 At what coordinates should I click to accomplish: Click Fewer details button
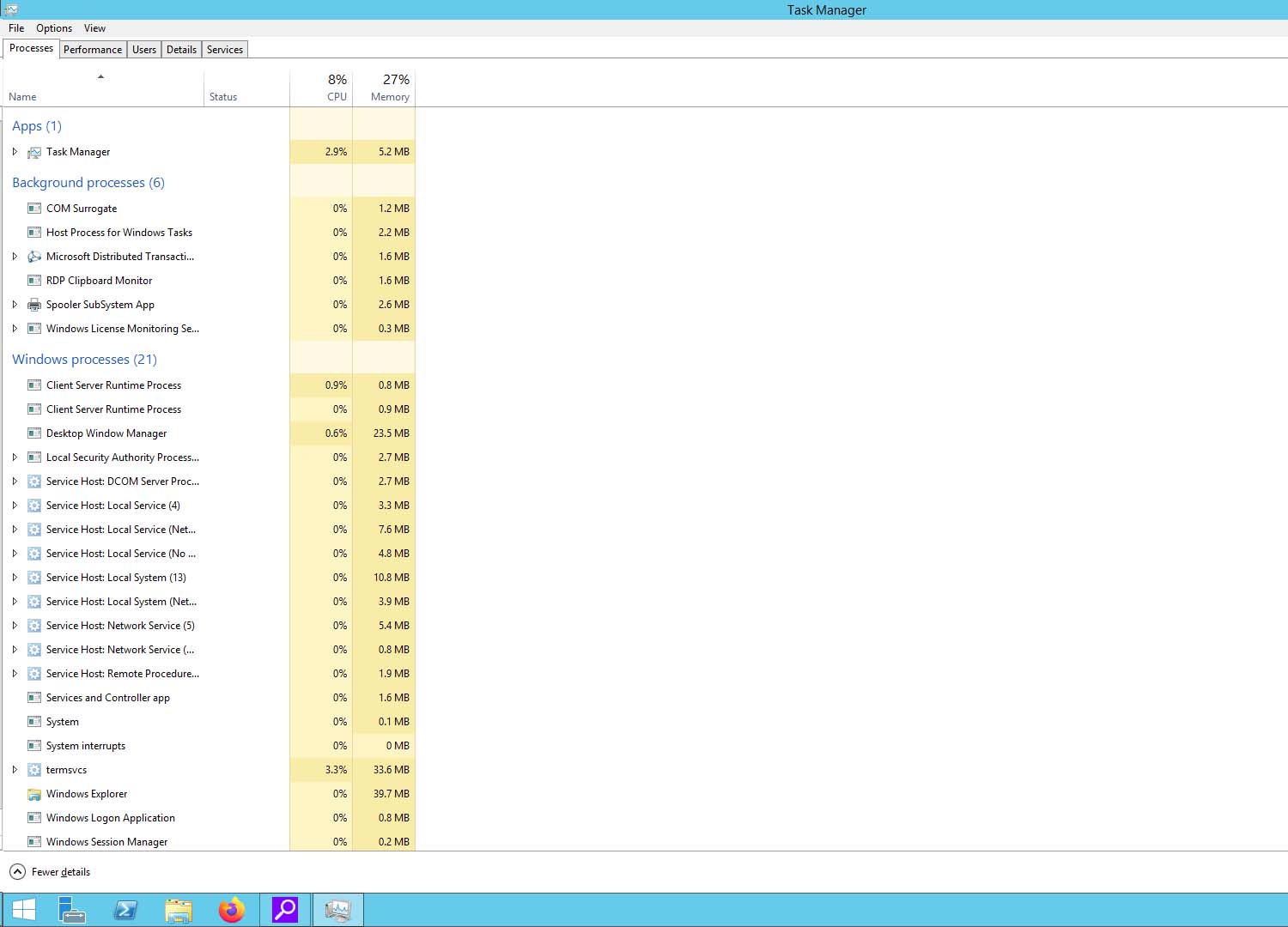pos(50,872)
